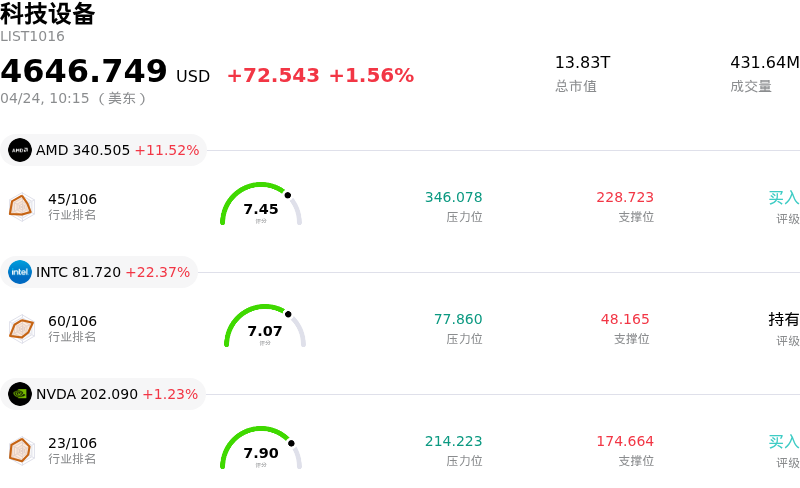Viewport: 800px width, 488px height.
Task: Click the 科技设备 sector title
Action: [x=48, y=14]
